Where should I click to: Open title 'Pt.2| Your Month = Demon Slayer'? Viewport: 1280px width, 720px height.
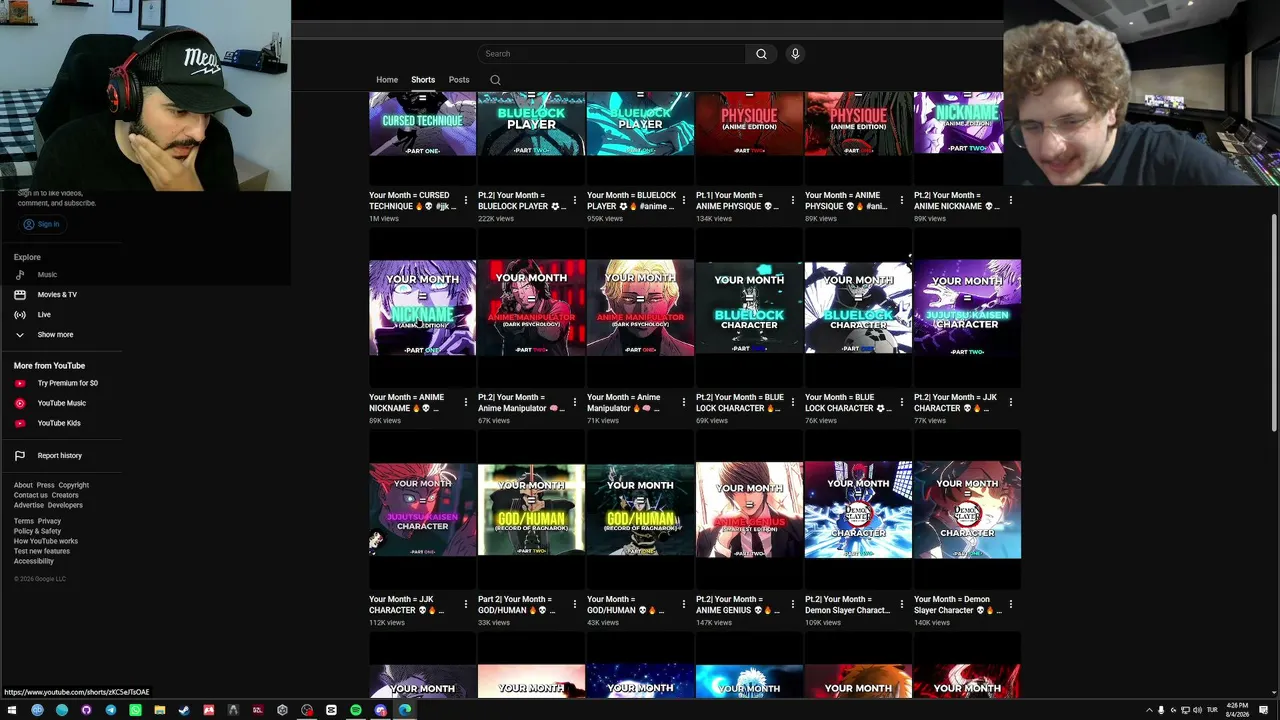848,605
